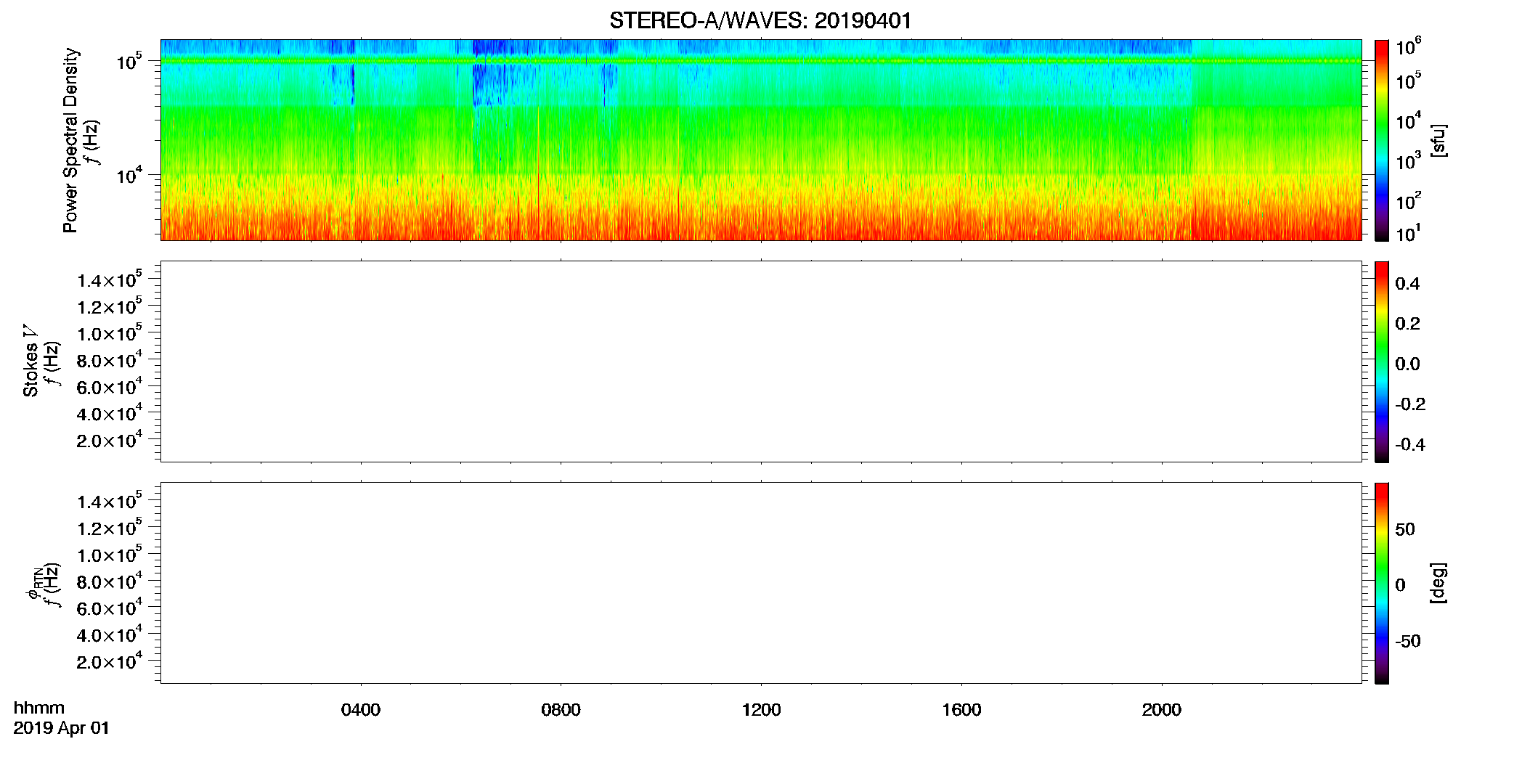Click the 2.0×10^4 tick in phi panel
Screen dimensions: 1522x784
coord(110,660)
